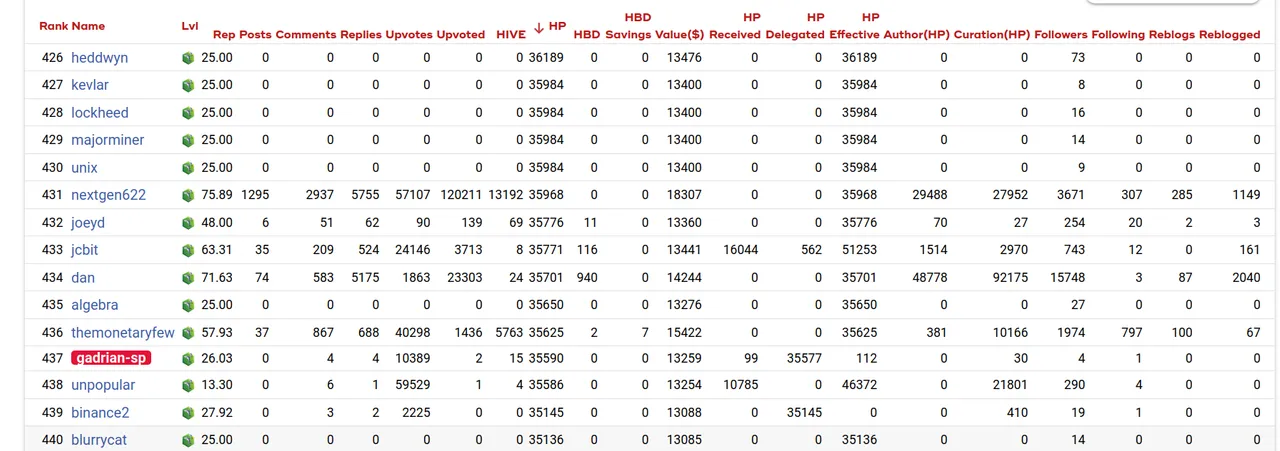Click the level cube icon for majorminer
Screen dimensions: 1280x451
tap(187, 140)
